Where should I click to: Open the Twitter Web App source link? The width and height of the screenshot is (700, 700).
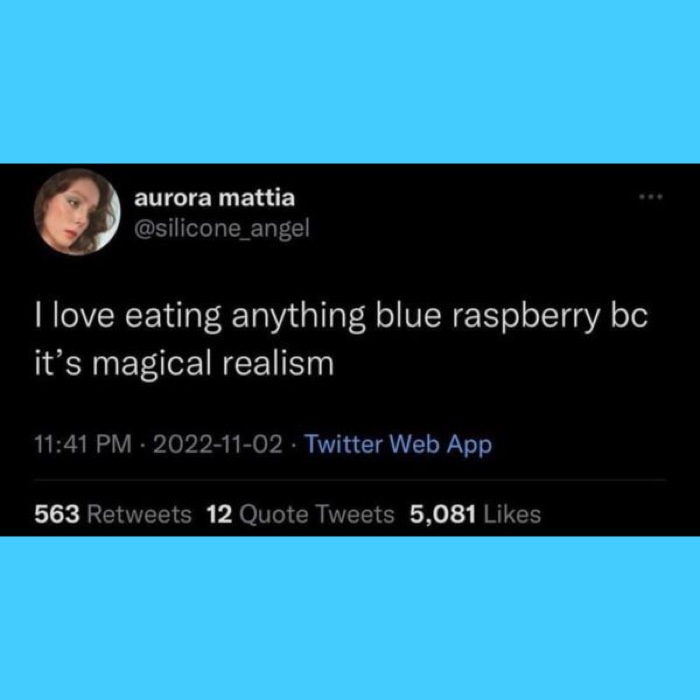pos(398,445)
